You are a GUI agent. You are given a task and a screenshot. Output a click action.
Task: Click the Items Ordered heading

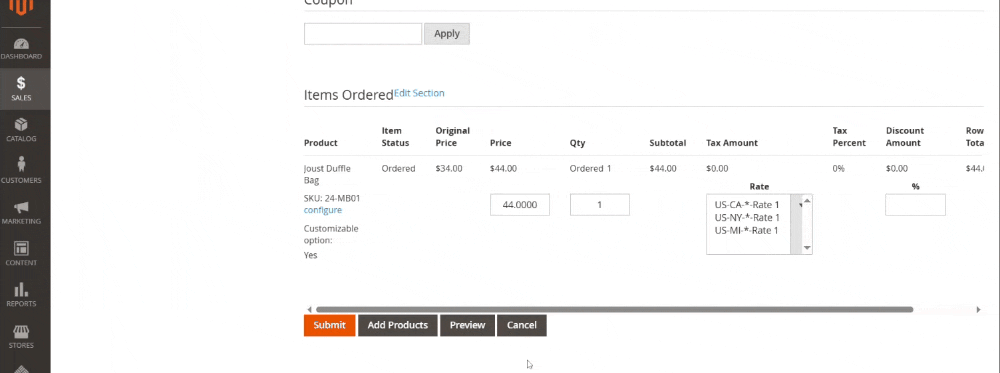[x=349, y=96]
